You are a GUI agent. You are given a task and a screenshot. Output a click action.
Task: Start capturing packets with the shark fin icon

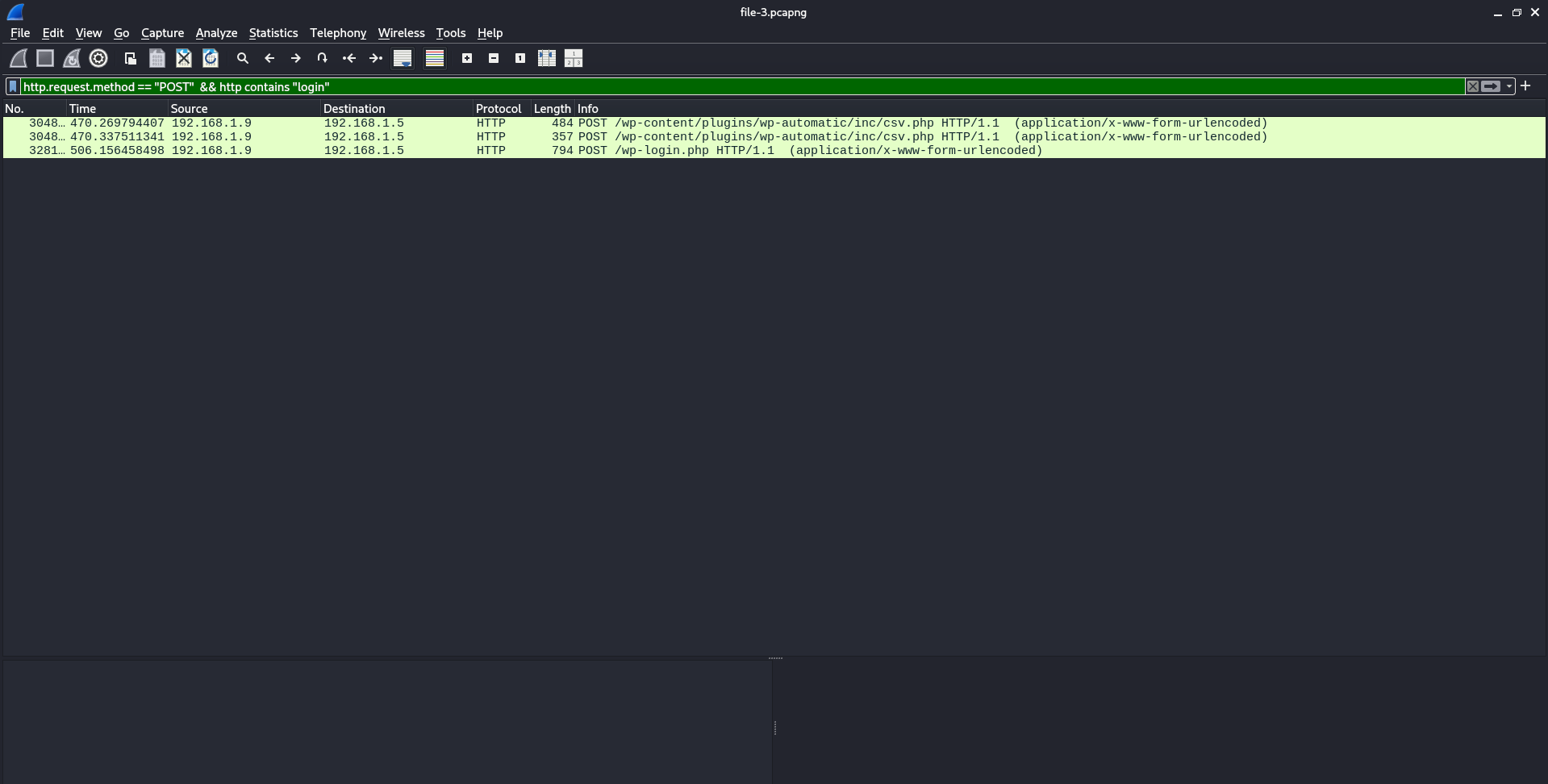pos(19,58)
